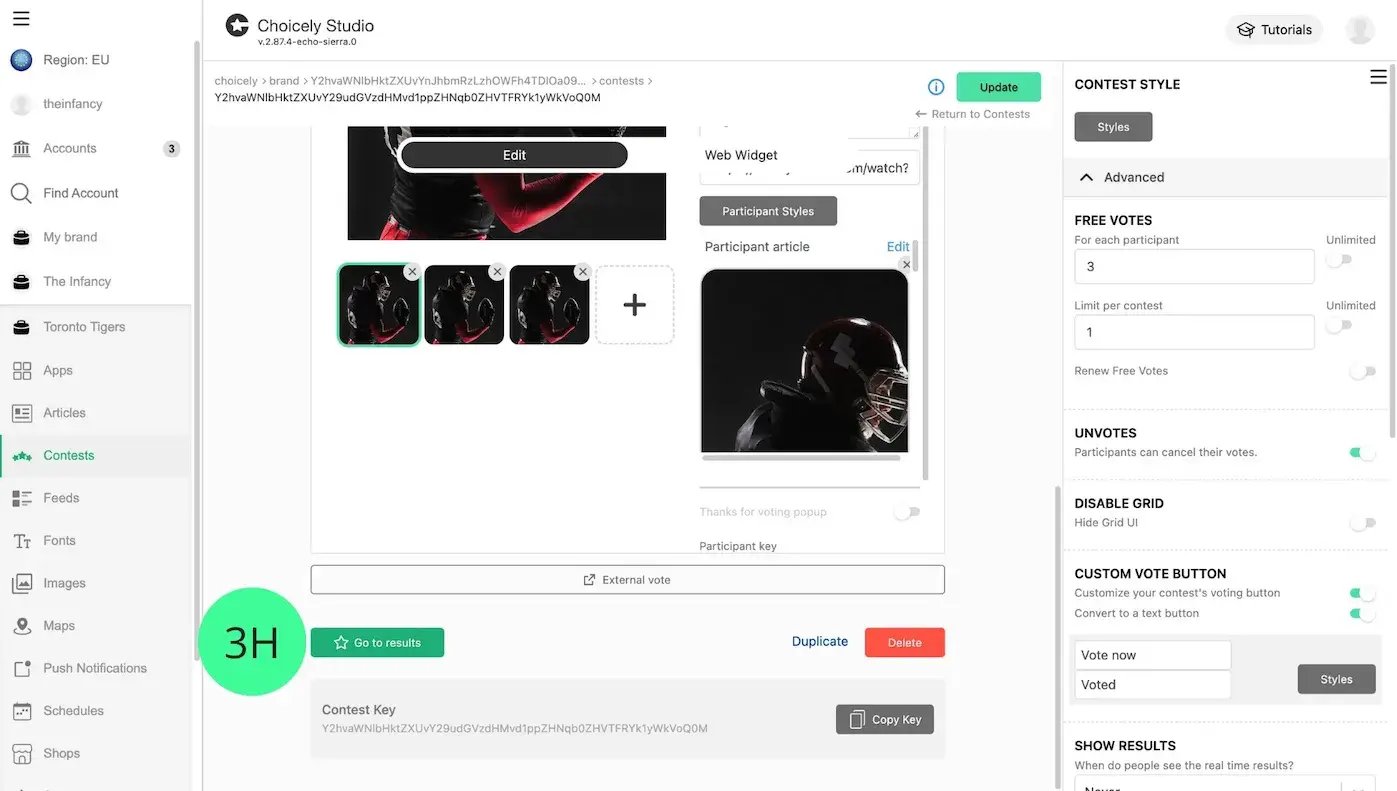Click the Contests stars icon

22,456
